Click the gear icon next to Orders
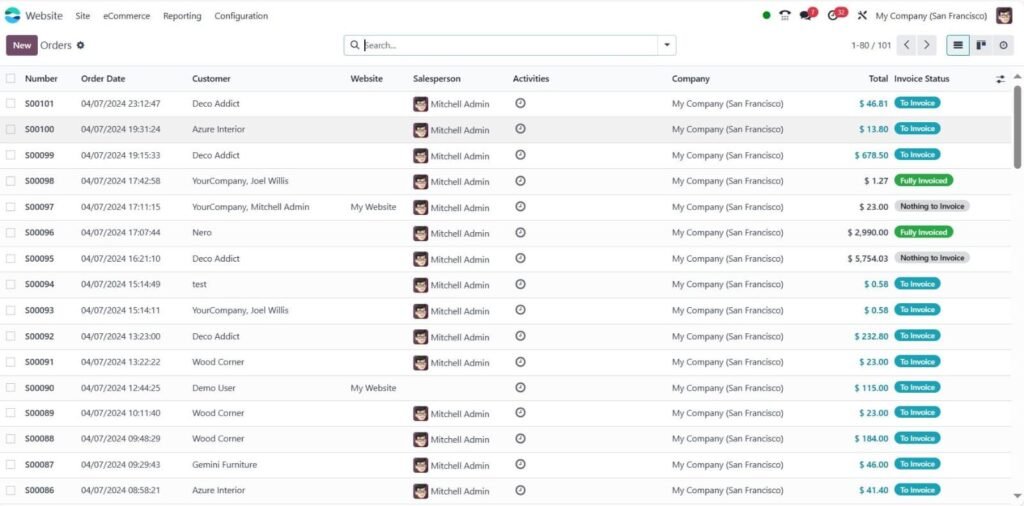Screen dimensions: 1024x506 [80, 46]
